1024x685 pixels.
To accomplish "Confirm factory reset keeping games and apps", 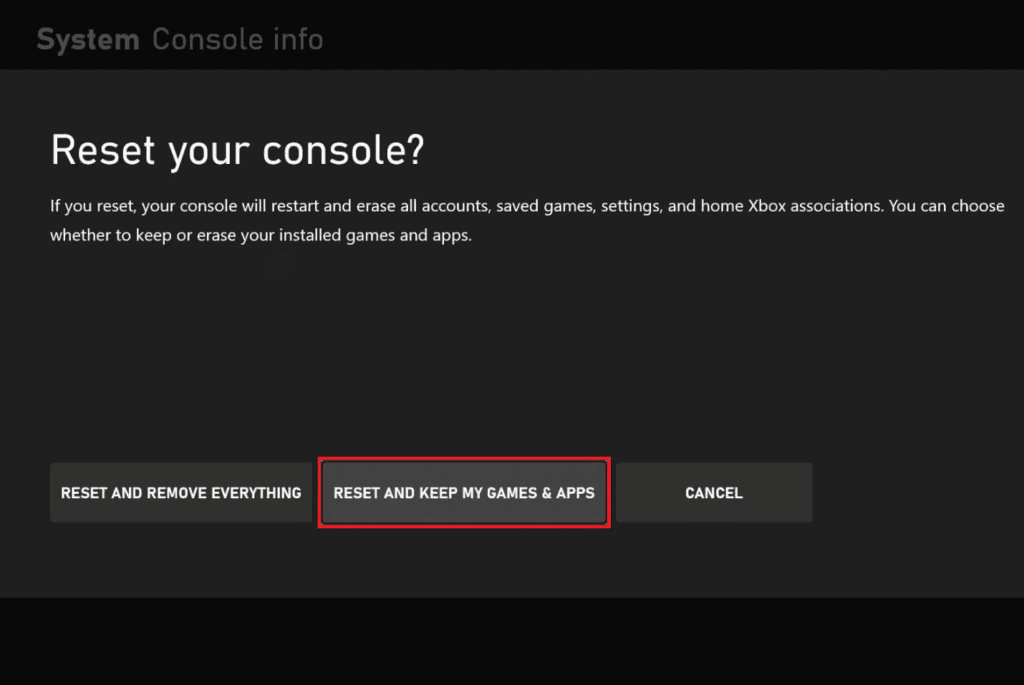I will click(463, 492).
